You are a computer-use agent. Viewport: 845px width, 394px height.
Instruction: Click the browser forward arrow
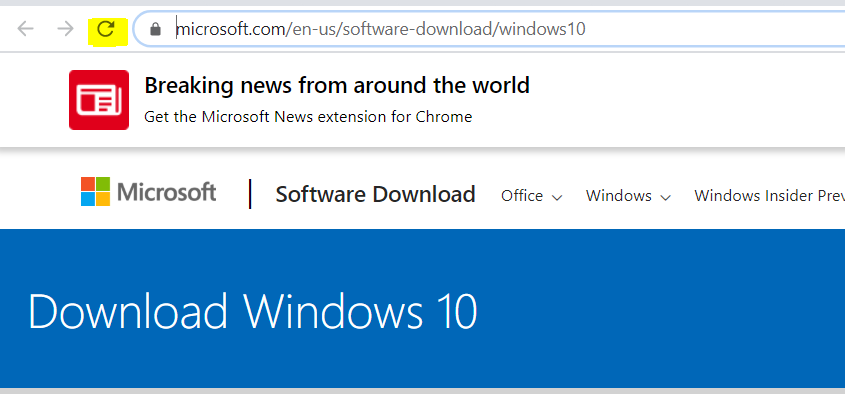point(65,29)
